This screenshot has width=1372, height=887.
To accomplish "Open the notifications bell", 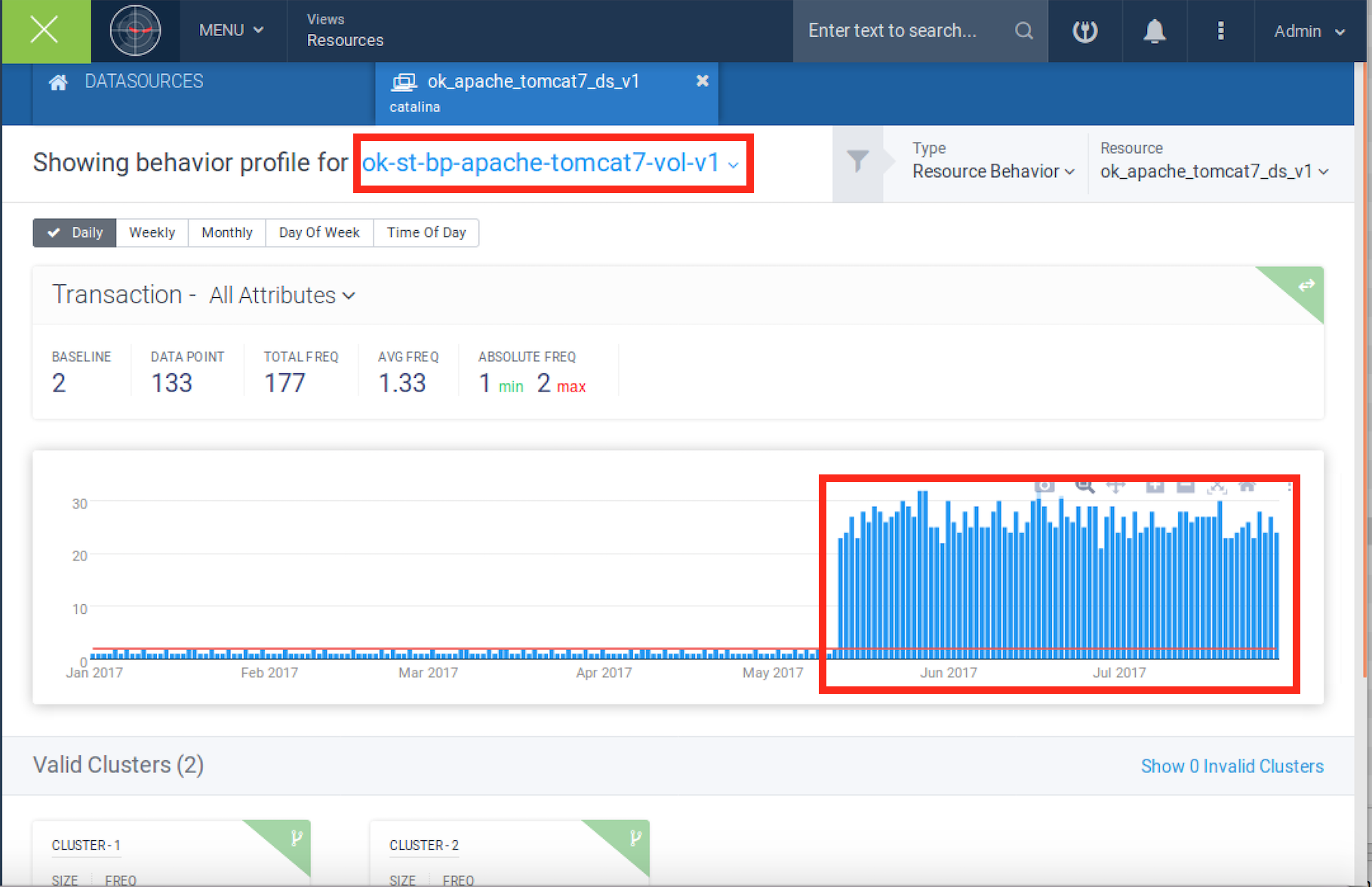I will [1154, 31].
